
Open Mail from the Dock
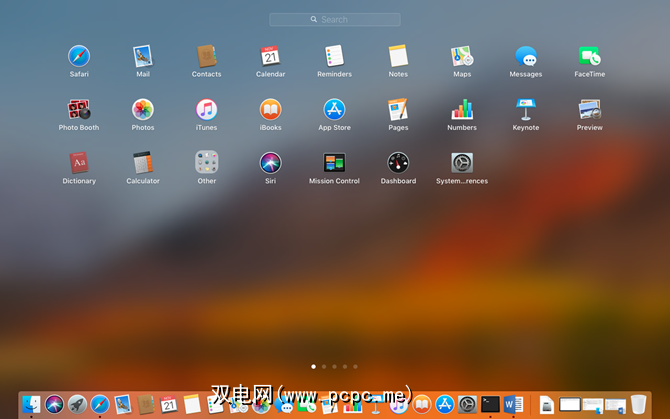(123, 404)
